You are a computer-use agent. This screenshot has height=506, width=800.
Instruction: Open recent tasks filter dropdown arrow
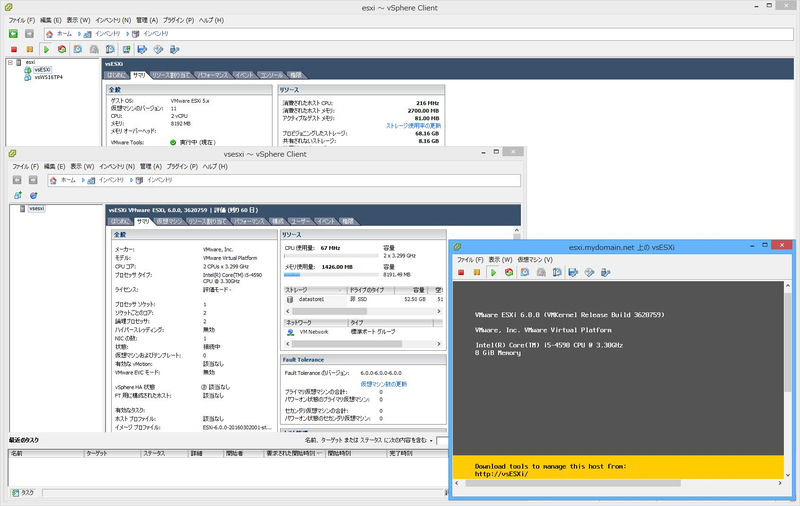pos(431,440)
